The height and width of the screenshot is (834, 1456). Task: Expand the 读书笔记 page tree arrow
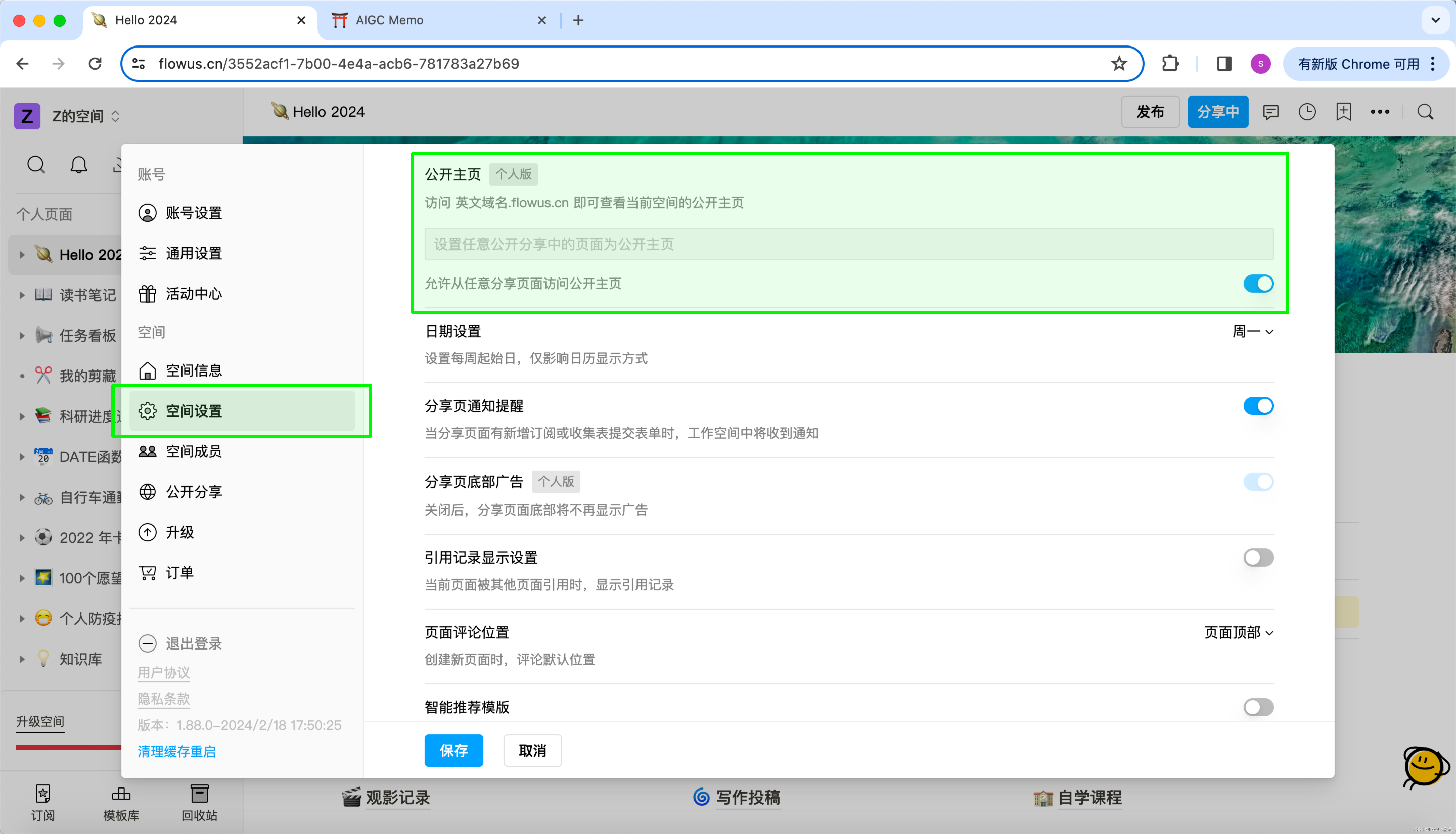coord(22,295)
